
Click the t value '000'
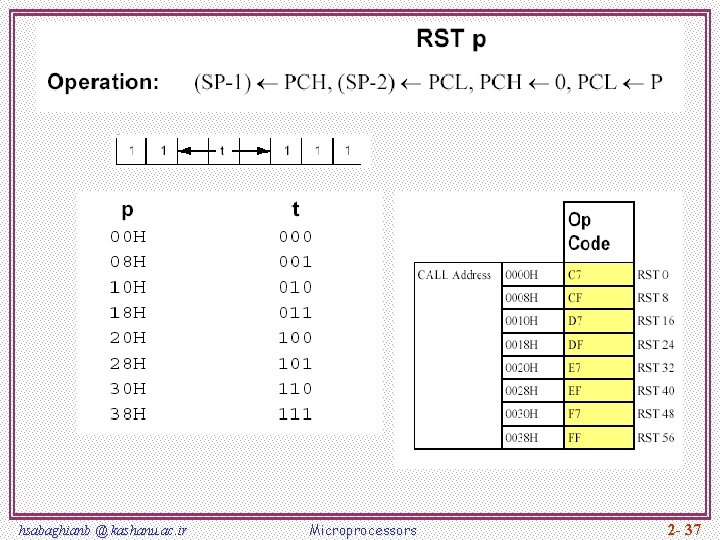[296, 237]
